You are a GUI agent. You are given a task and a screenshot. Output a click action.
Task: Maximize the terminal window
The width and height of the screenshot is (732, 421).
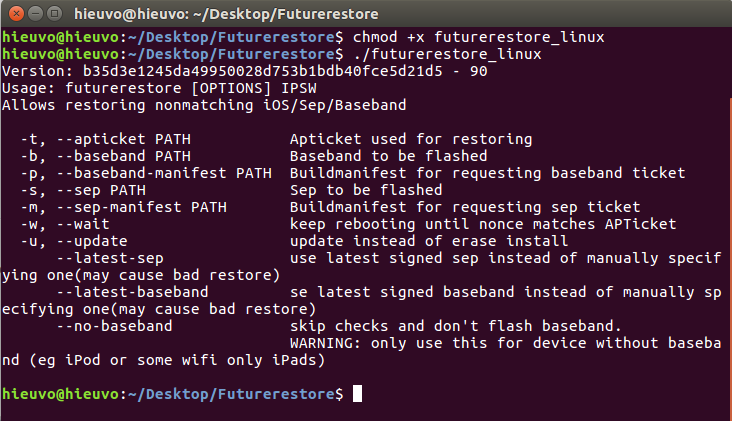tap(52, 12)
